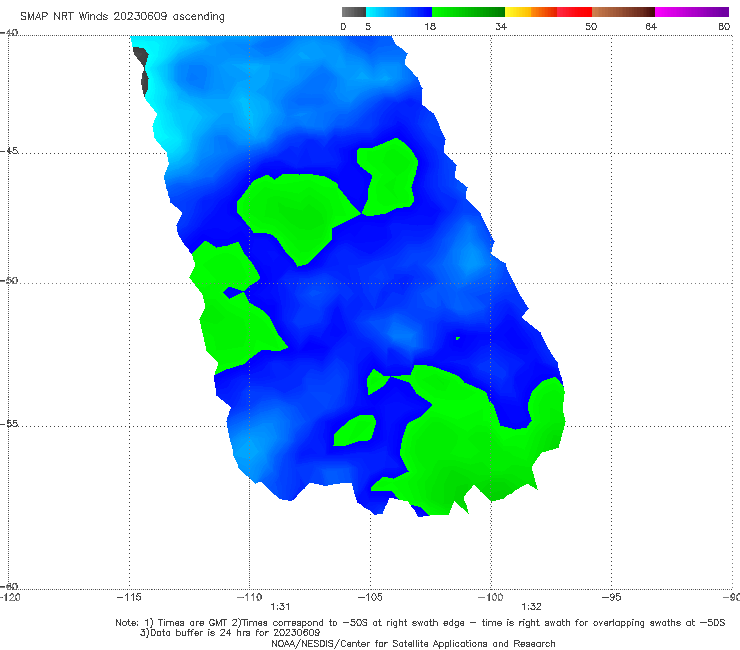740x650 pixels.
Task: Click the gray 0-5 segment of the color bar
Action: coord(353,12)
